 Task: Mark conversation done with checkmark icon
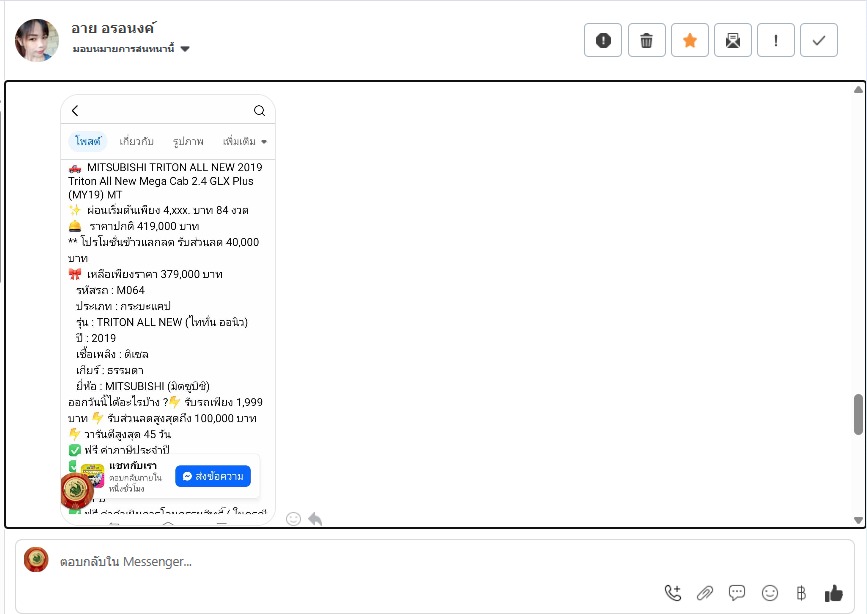(x=819, y=40)
